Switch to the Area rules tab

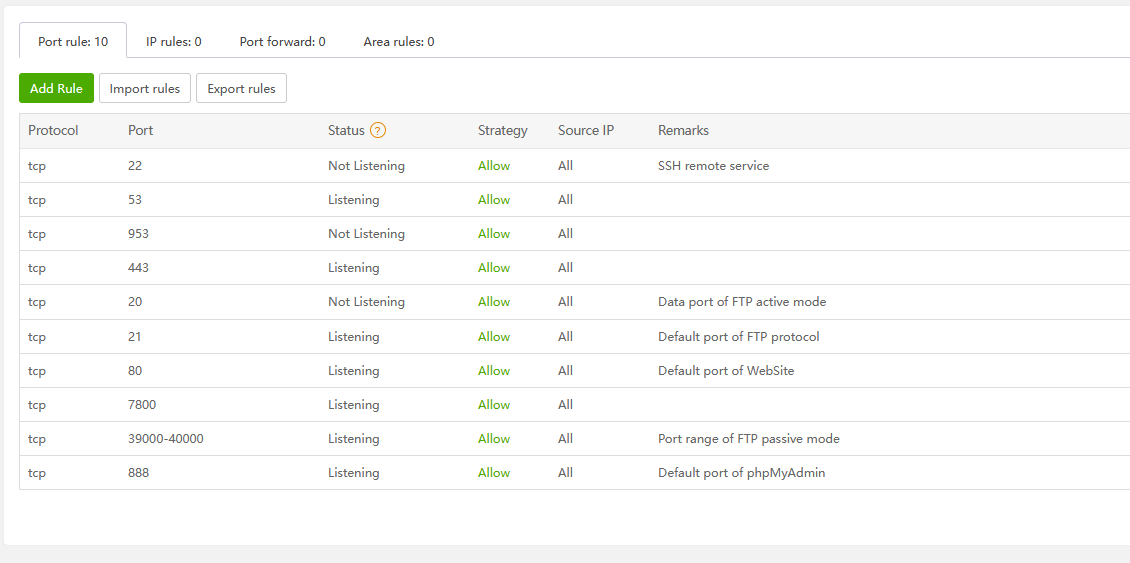tap(399, 41)
